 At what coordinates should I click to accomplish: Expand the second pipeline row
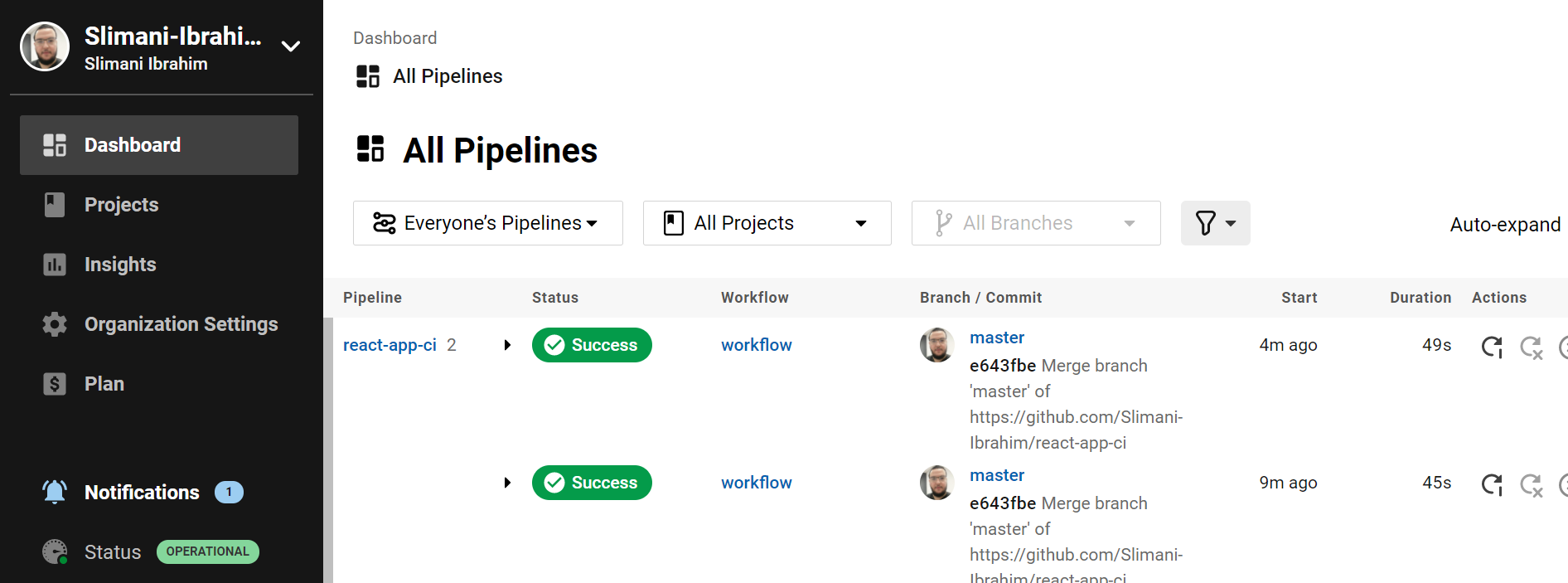pos(507,483)
